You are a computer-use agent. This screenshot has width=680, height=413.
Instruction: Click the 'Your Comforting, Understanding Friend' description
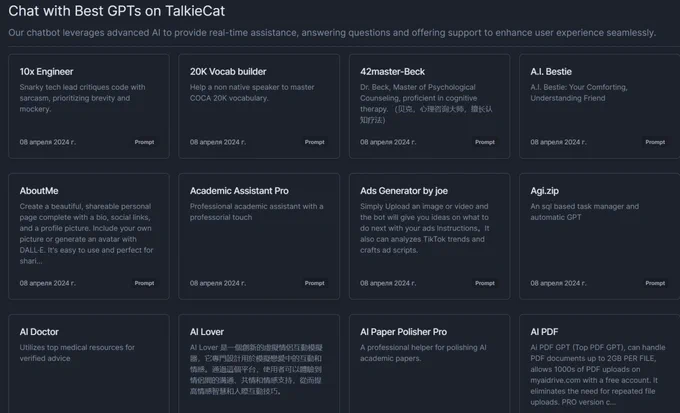pyautogui.click(x=579, y=92)
